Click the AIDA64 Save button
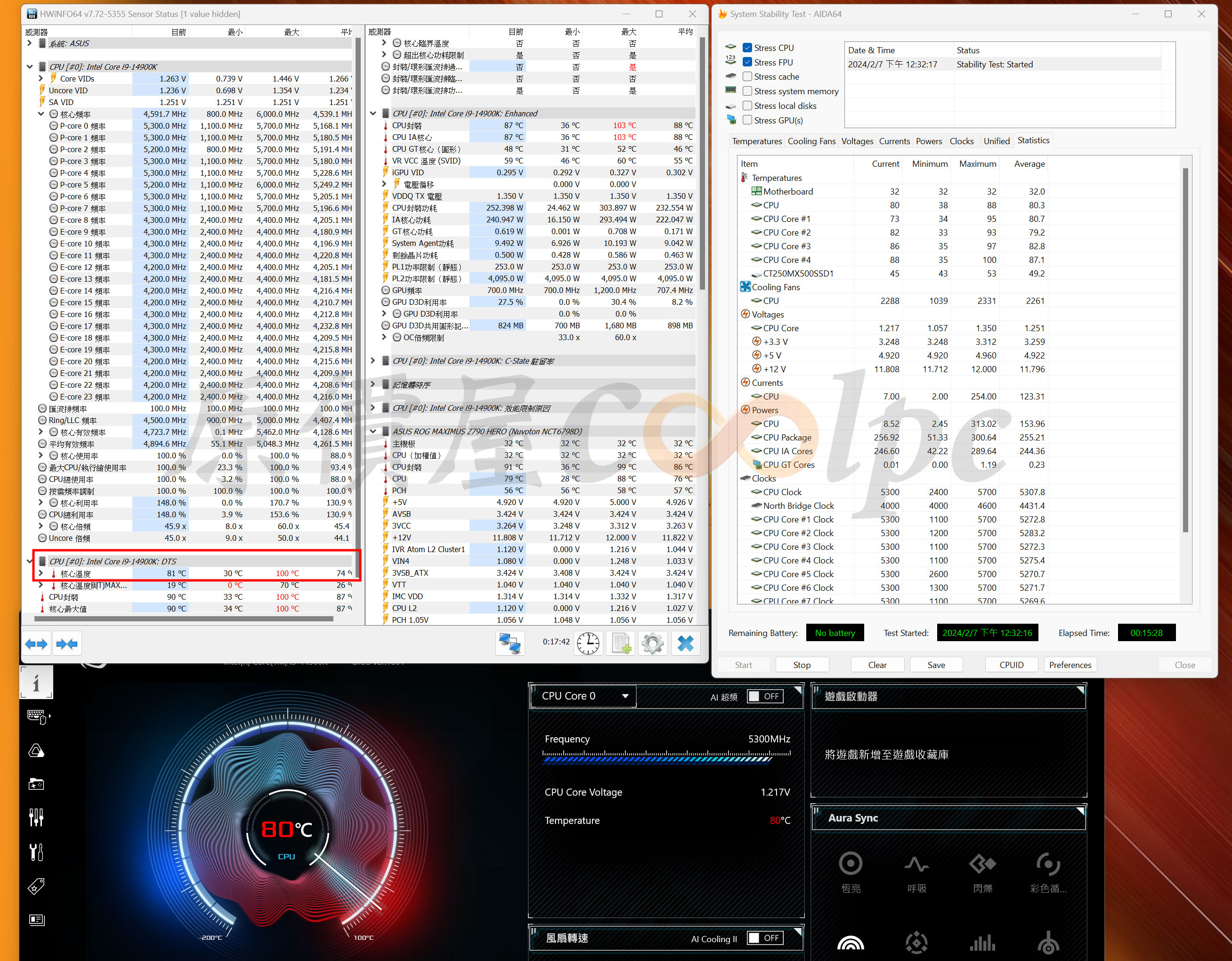1232x961 pixels. (936, 665)
